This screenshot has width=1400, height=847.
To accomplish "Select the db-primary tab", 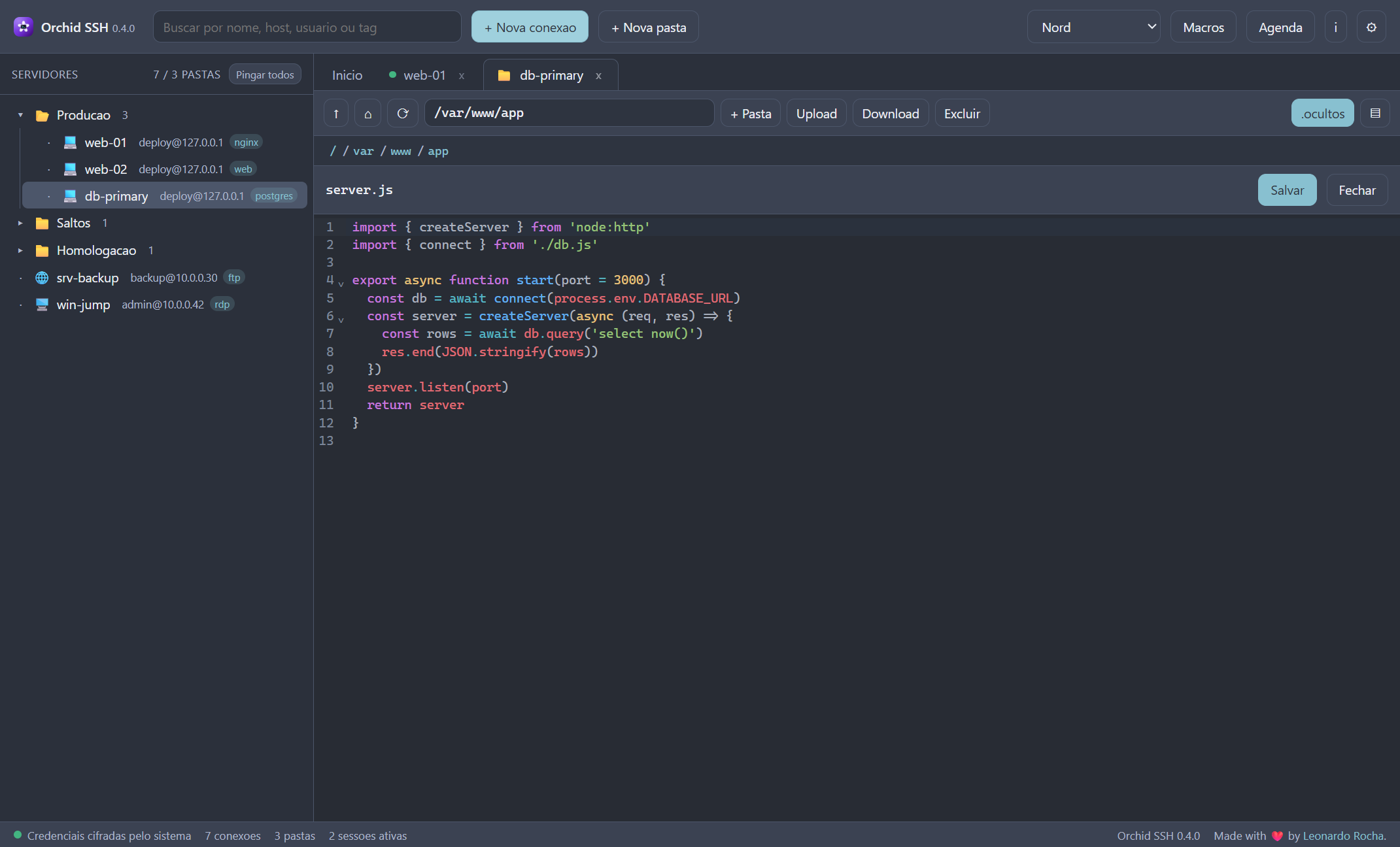I will (551, 76).
